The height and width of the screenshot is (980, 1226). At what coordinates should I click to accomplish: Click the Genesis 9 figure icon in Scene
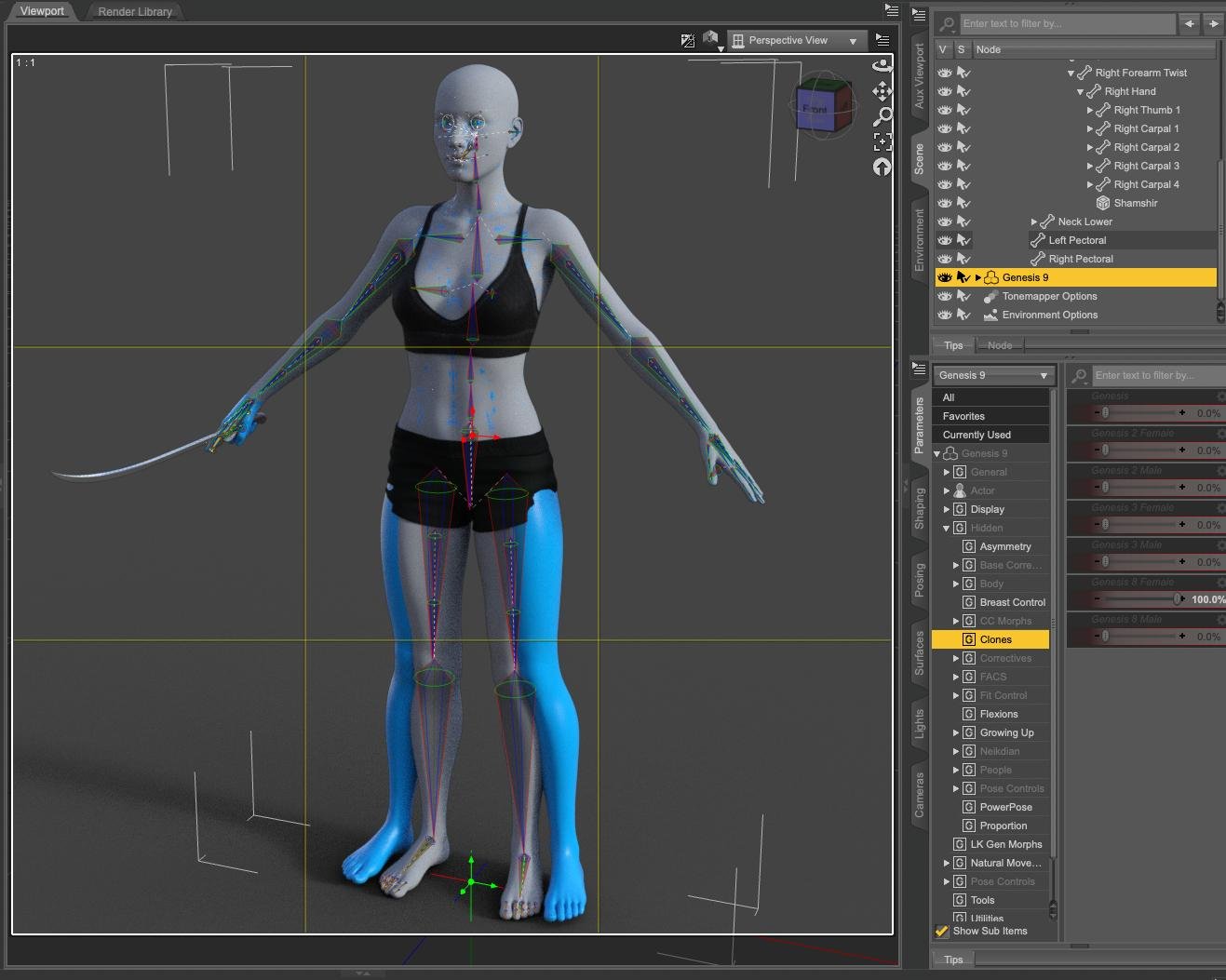991,277
